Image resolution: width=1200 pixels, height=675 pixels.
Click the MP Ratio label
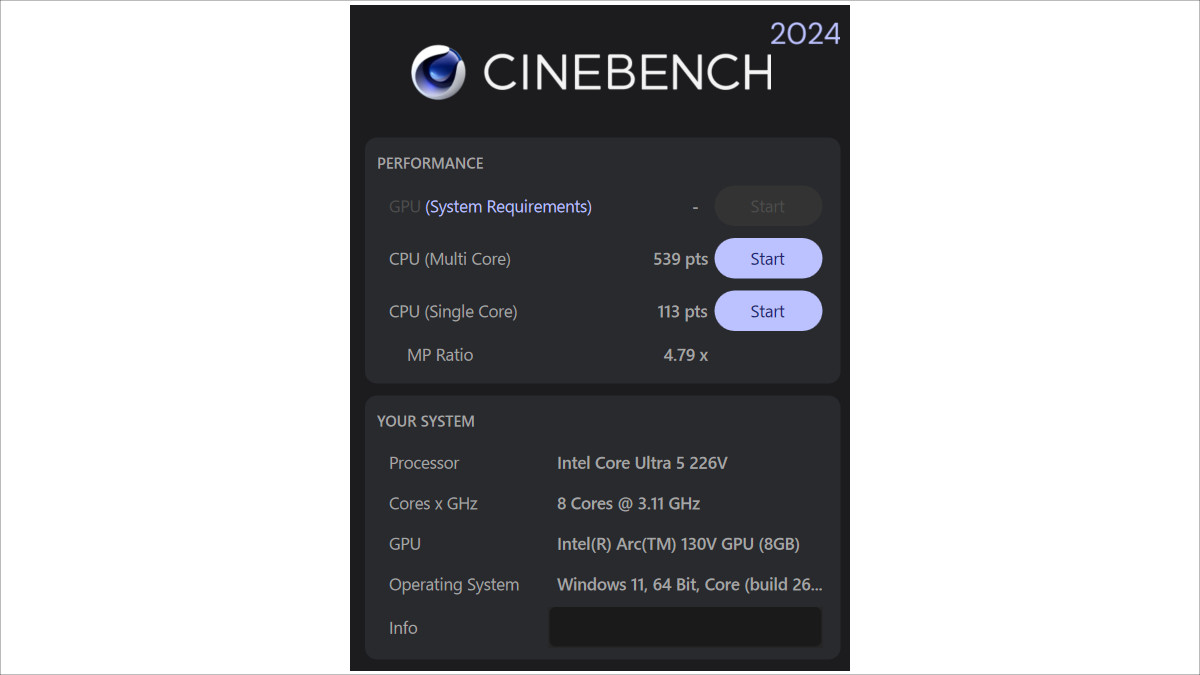point(440,355)
